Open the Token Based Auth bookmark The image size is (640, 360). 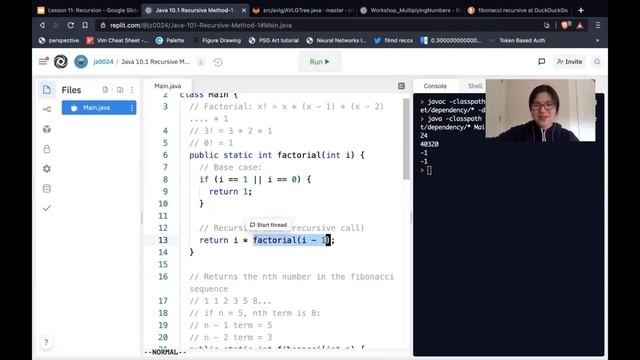pyautogui.click(x=517, y=40)
